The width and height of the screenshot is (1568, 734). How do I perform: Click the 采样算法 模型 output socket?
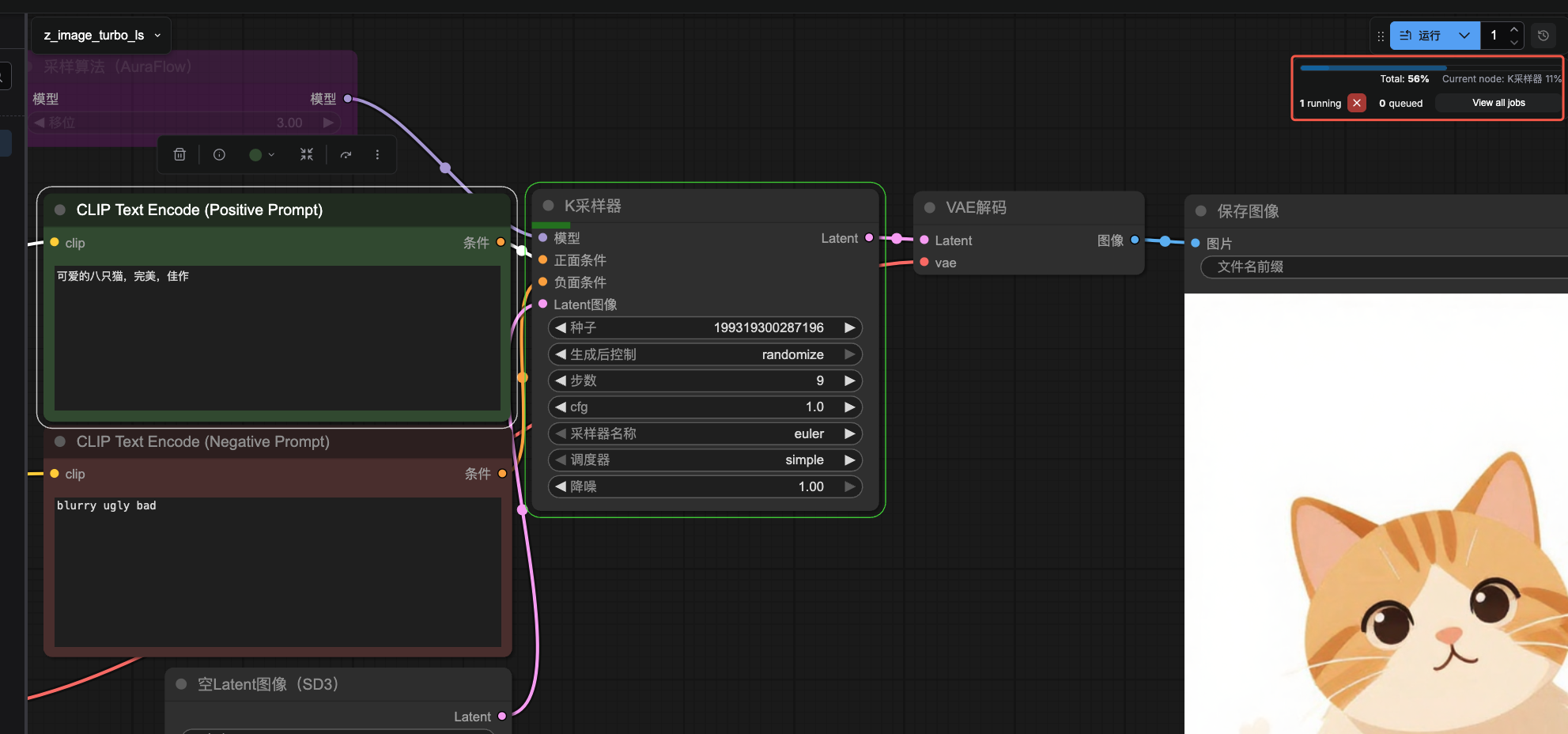click(347, 99)
